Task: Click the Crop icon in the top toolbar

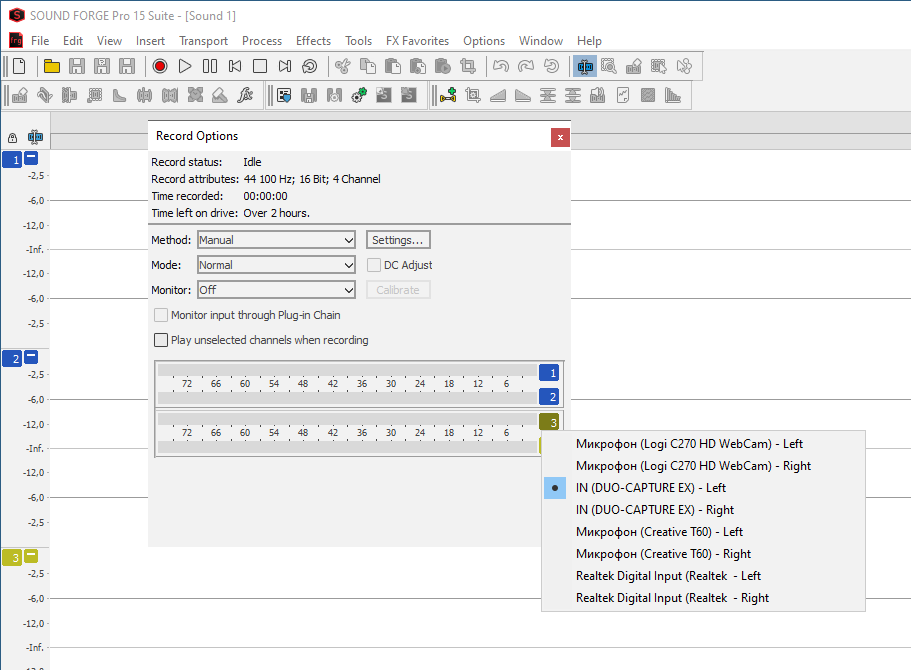Action: point(468,66)
